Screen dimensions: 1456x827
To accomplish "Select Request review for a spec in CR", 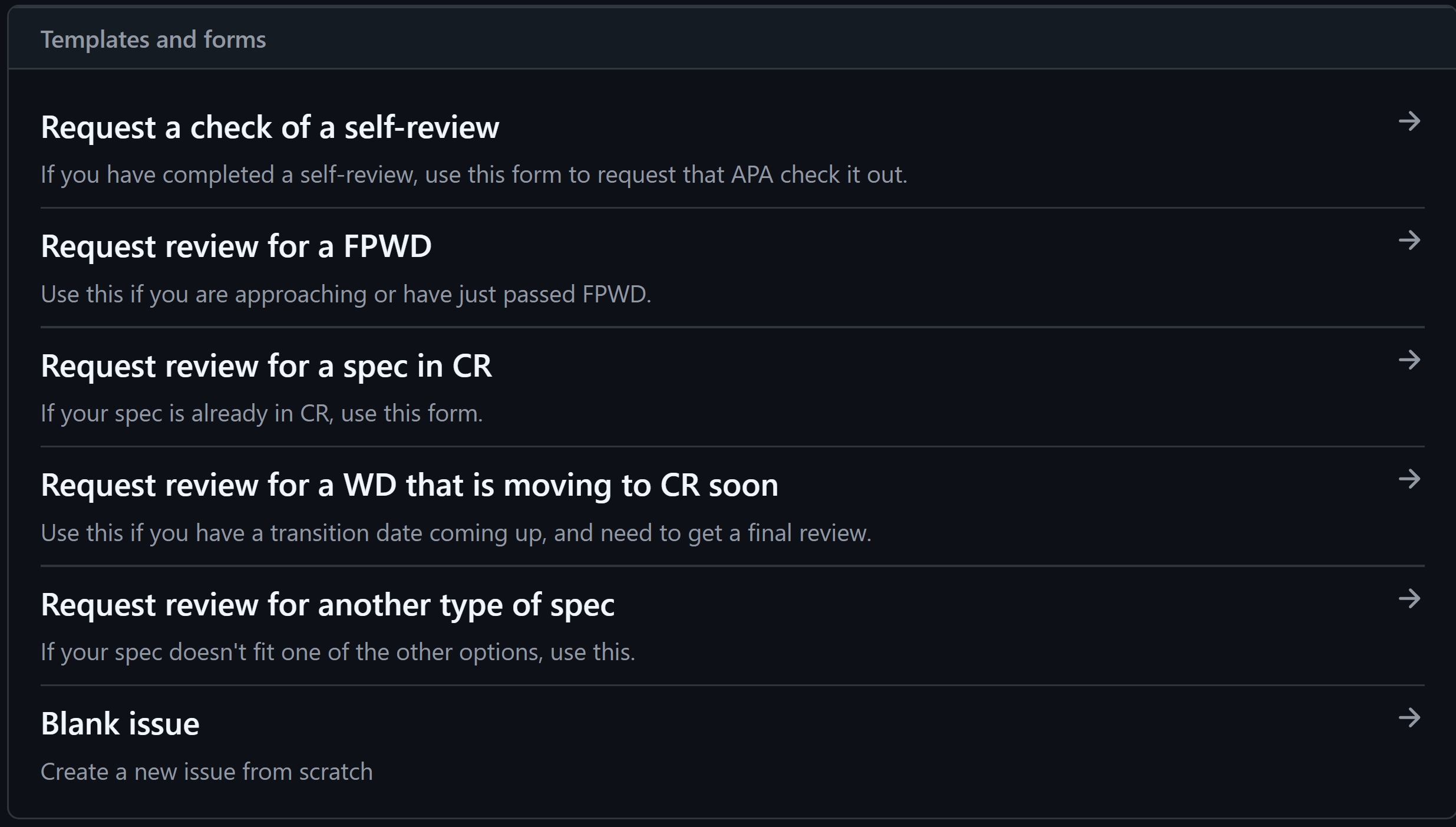I will pyautogui.click(x=267, y=365).
